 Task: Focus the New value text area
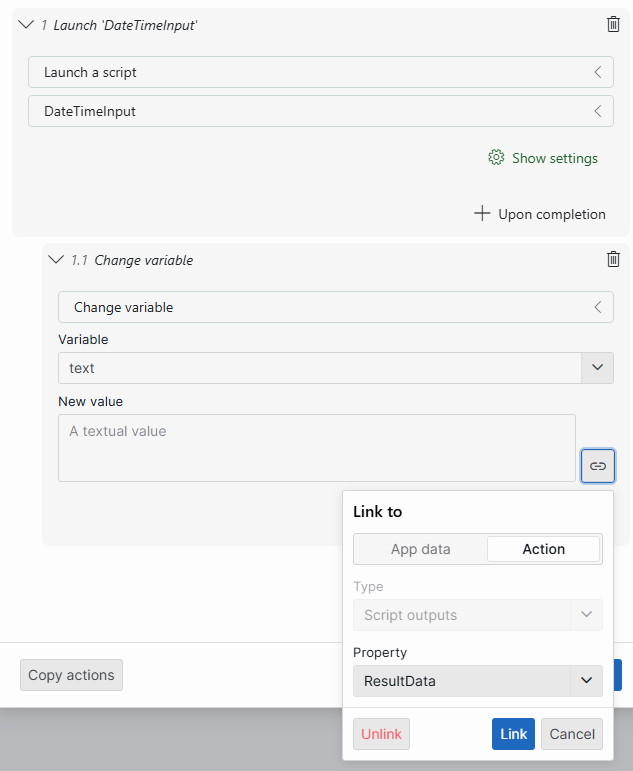pyautogui.click(x=316, y=448)
